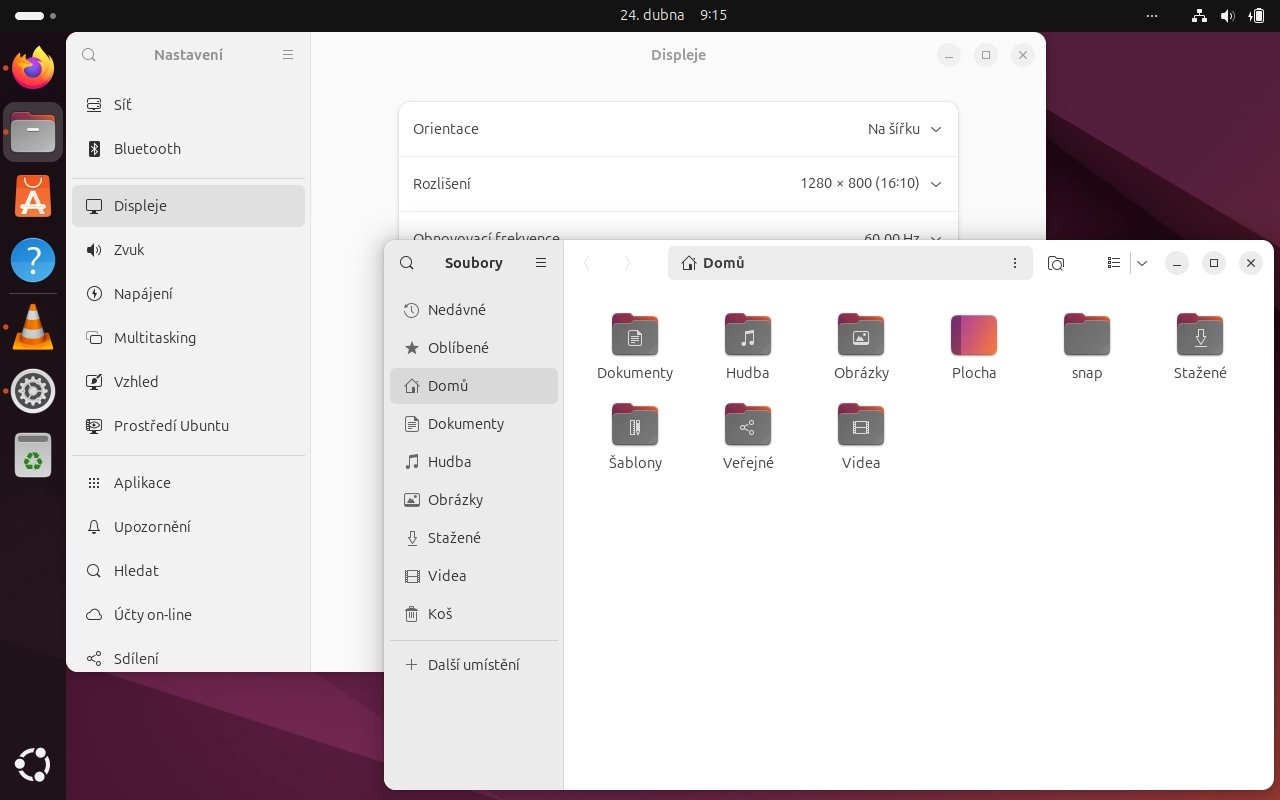
Task: Open Hledat in Settings sidebar
Action: click(x=188, y=571)
